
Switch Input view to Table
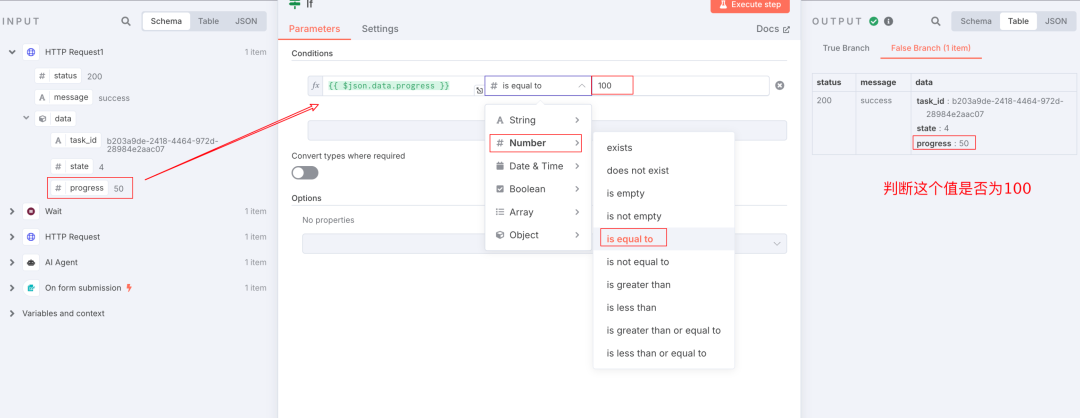[209, 21]
